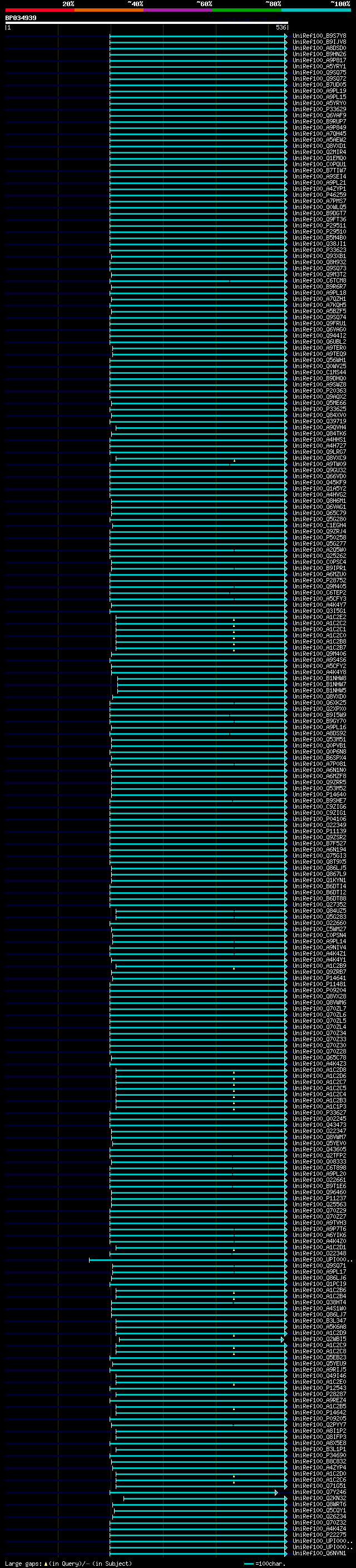Open hit UniRef100_P04106
Screen dimensions: 356x1568
pos(319,819)
